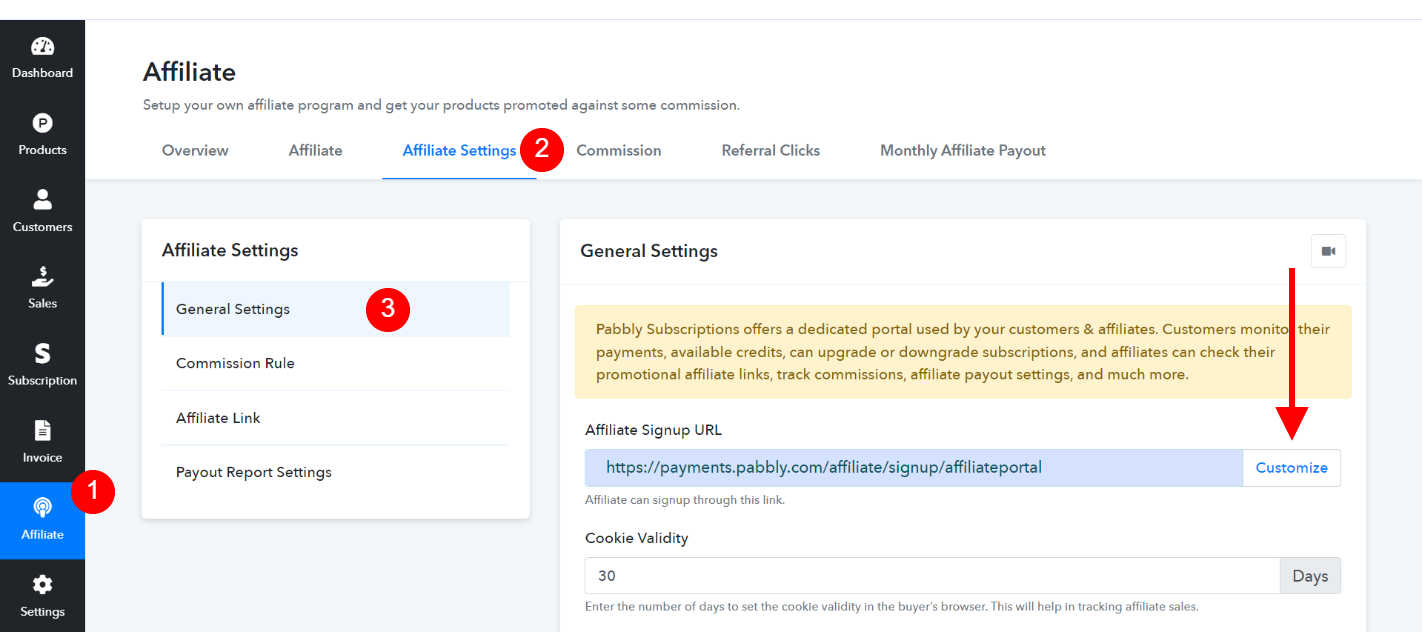Screen dimensions: 1422x632
Task: Go to Products sidebar icon
Action: point(42,123)
